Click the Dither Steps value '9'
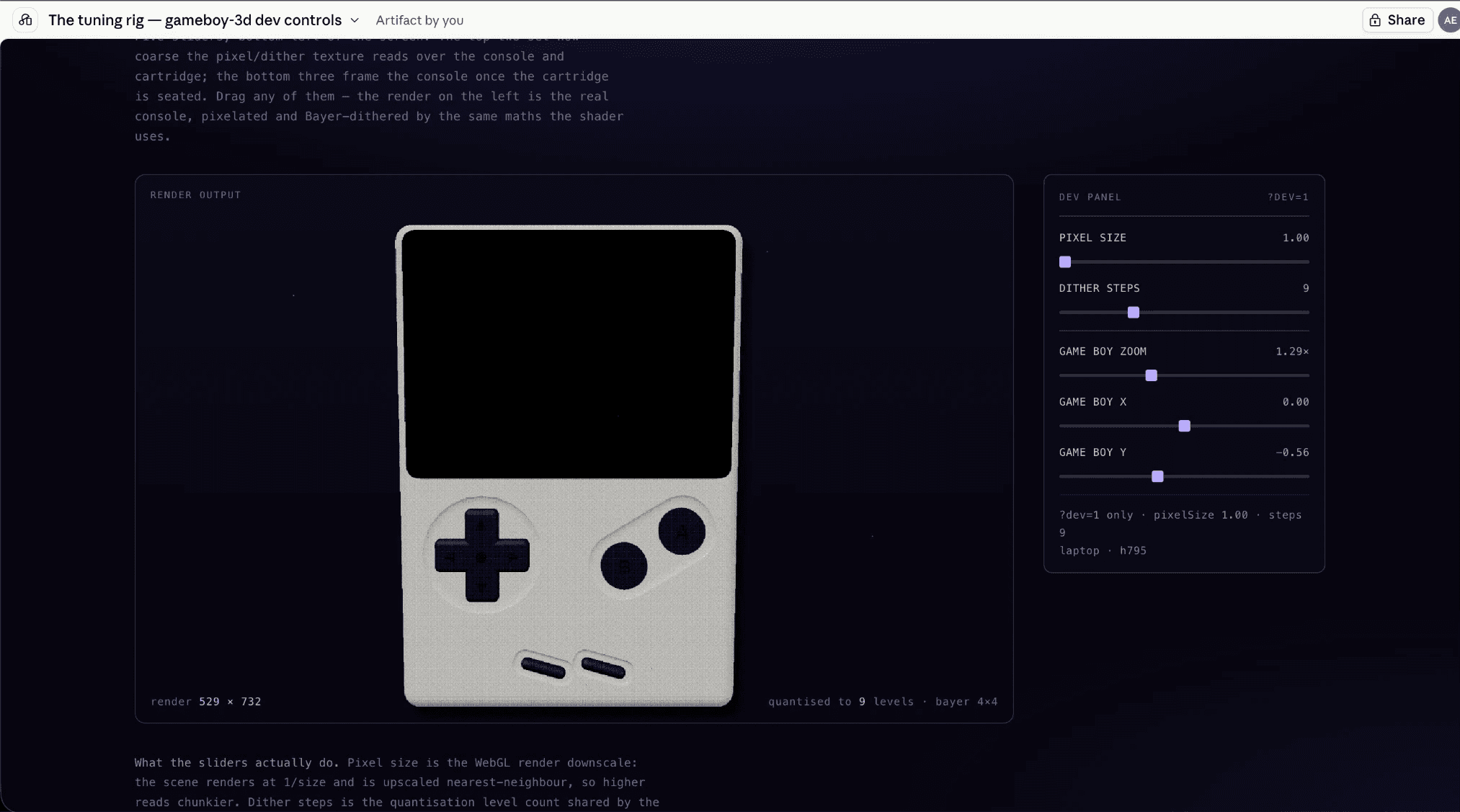Viewport: 1460px width, 812px height. [x=1306, y=288]
